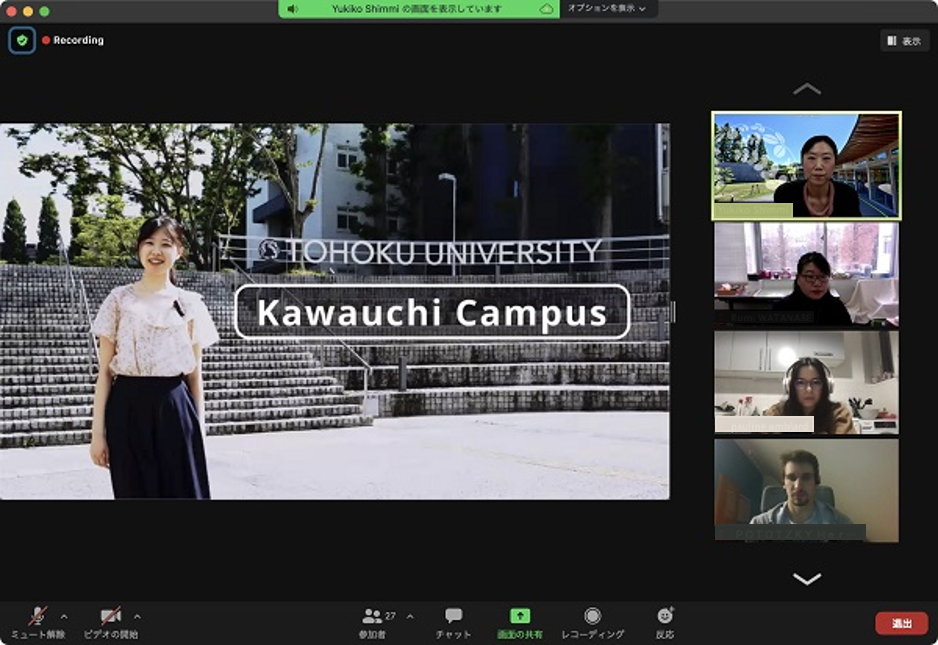Open the オプションを表示 dropdown

pos(607,9)
